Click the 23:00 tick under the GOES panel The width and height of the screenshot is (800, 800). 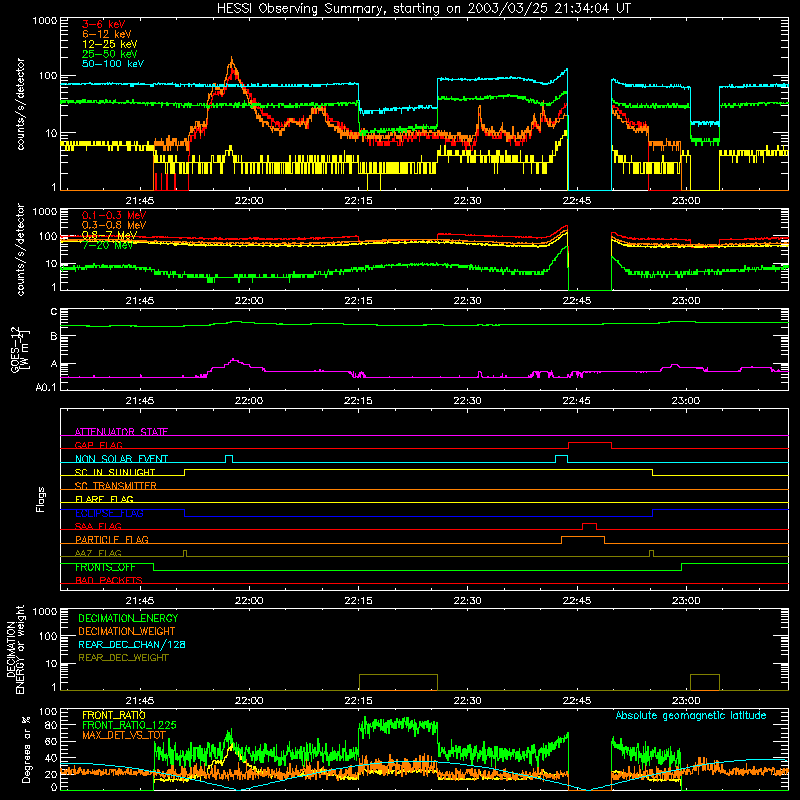pyautogui.click(x=686, y=401)
